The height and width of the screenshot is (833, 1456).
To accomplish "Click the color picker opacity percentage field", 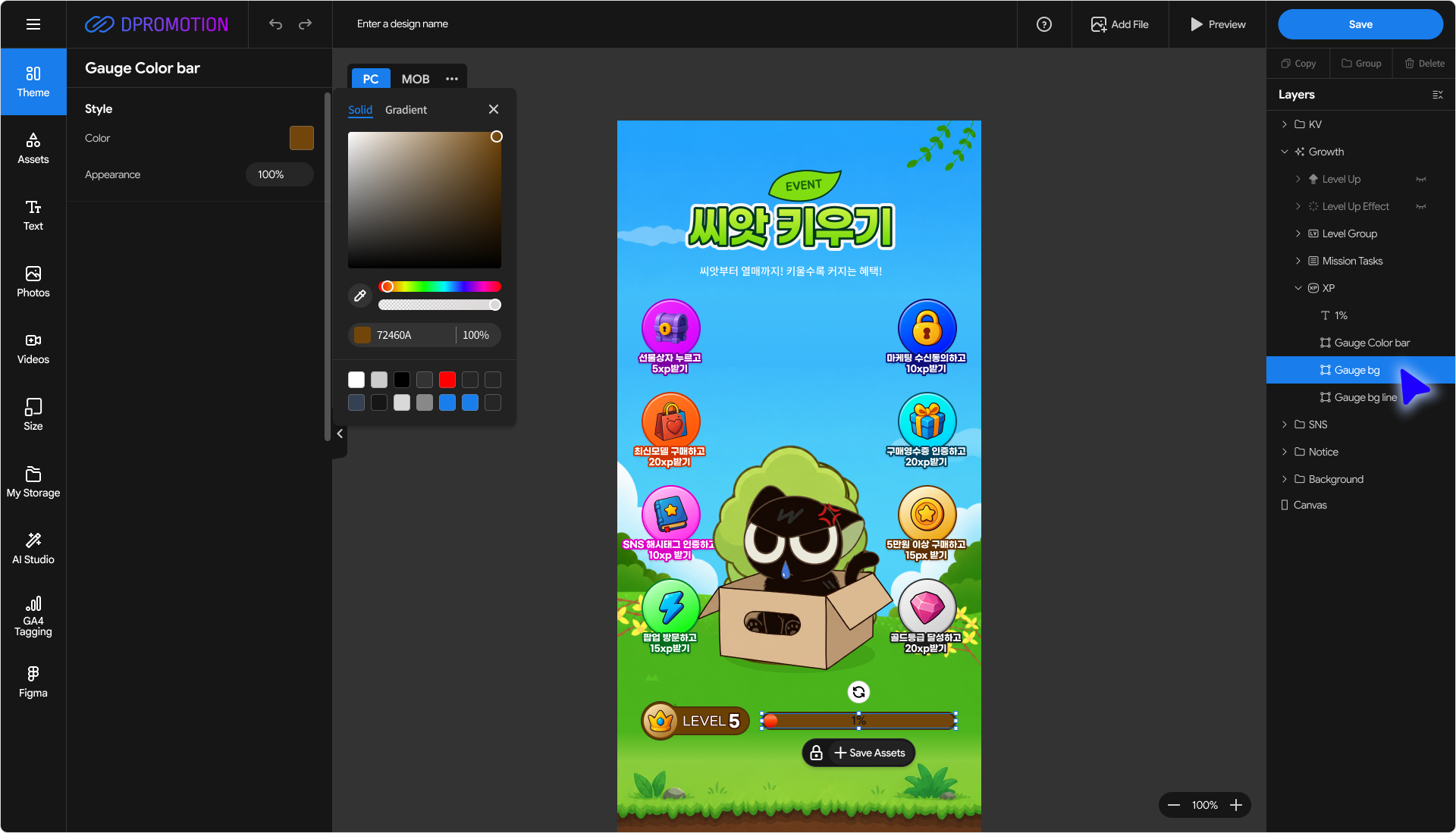I will pos(476,335).
